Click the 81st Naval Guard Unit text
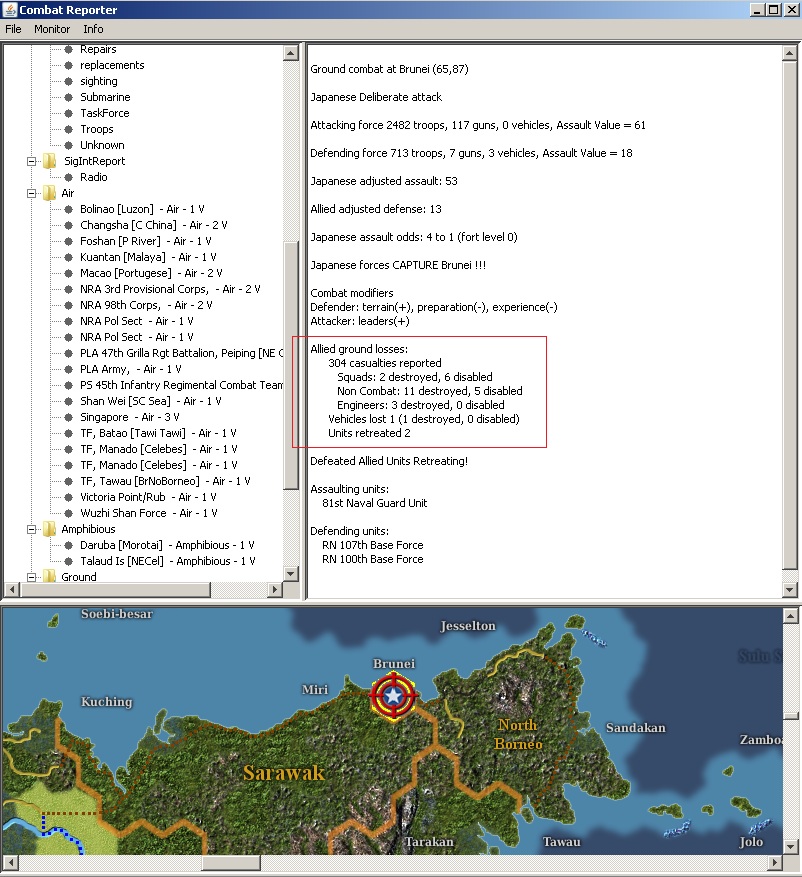 375,503
